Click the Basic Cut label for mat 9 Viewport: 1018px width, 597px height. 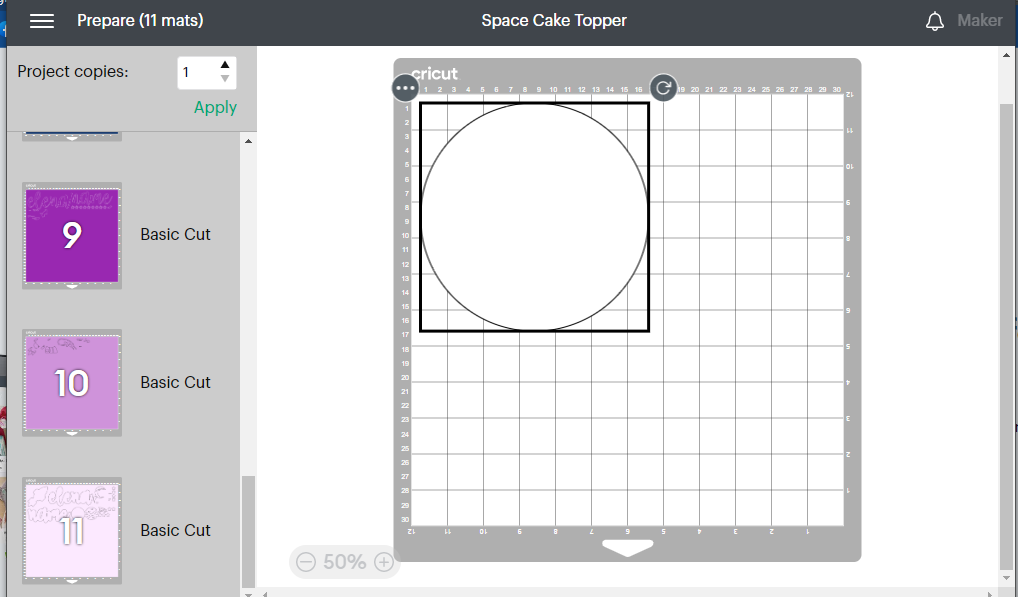175,234
